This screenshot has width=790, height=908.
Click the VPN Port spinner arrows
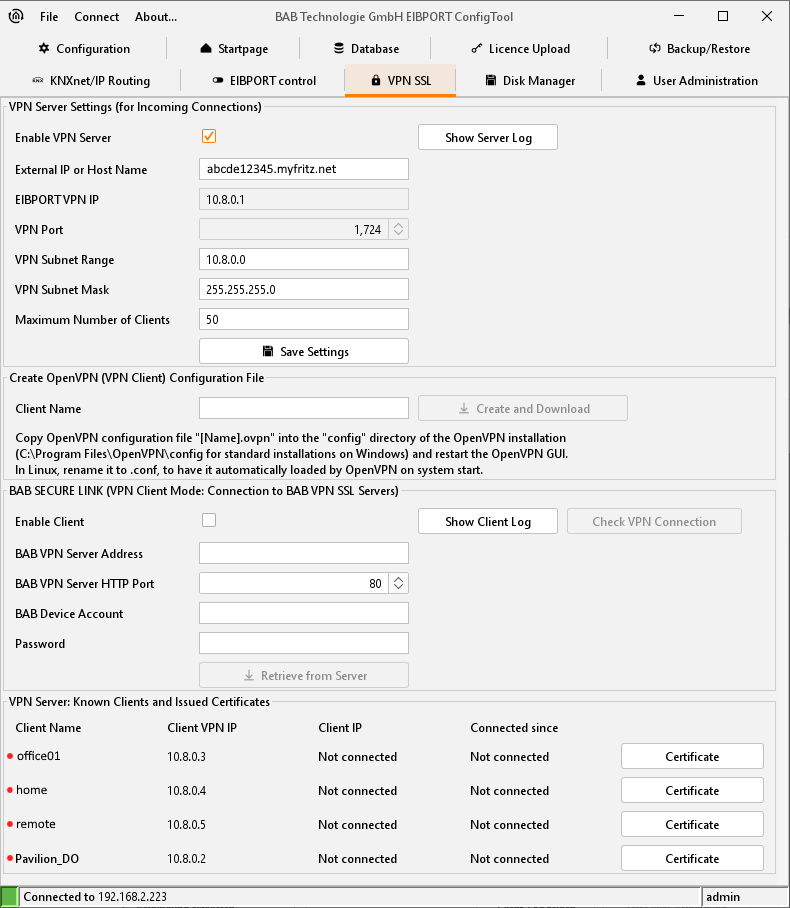click(398, 229)
